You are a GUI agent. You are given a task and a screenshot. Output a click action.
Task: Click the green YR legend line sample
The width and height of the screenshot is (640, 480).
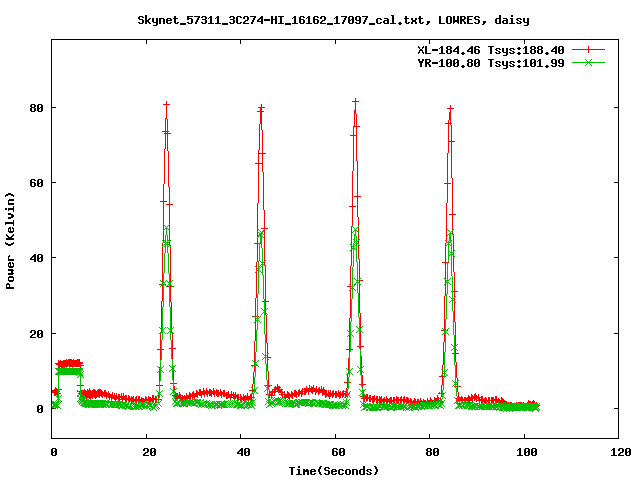tap(588, 62)
